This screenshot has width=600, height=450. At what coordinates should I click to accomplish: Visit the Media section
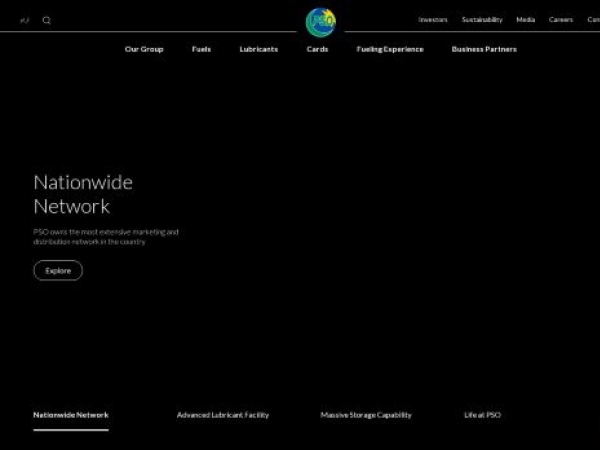click(526, 20)
